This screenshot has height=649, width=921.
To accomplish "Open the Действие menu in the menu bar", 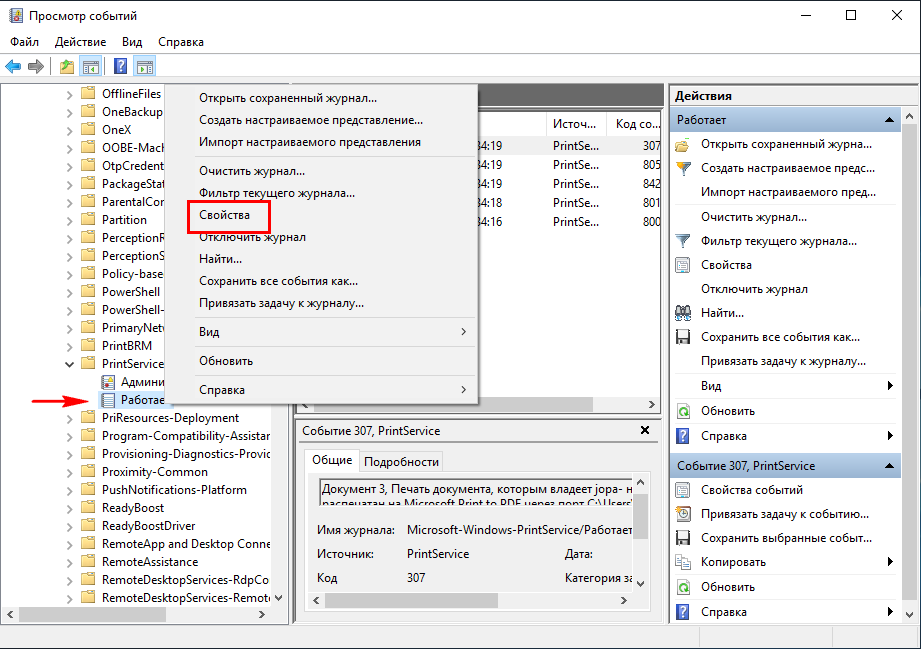I will pos(80,42).
